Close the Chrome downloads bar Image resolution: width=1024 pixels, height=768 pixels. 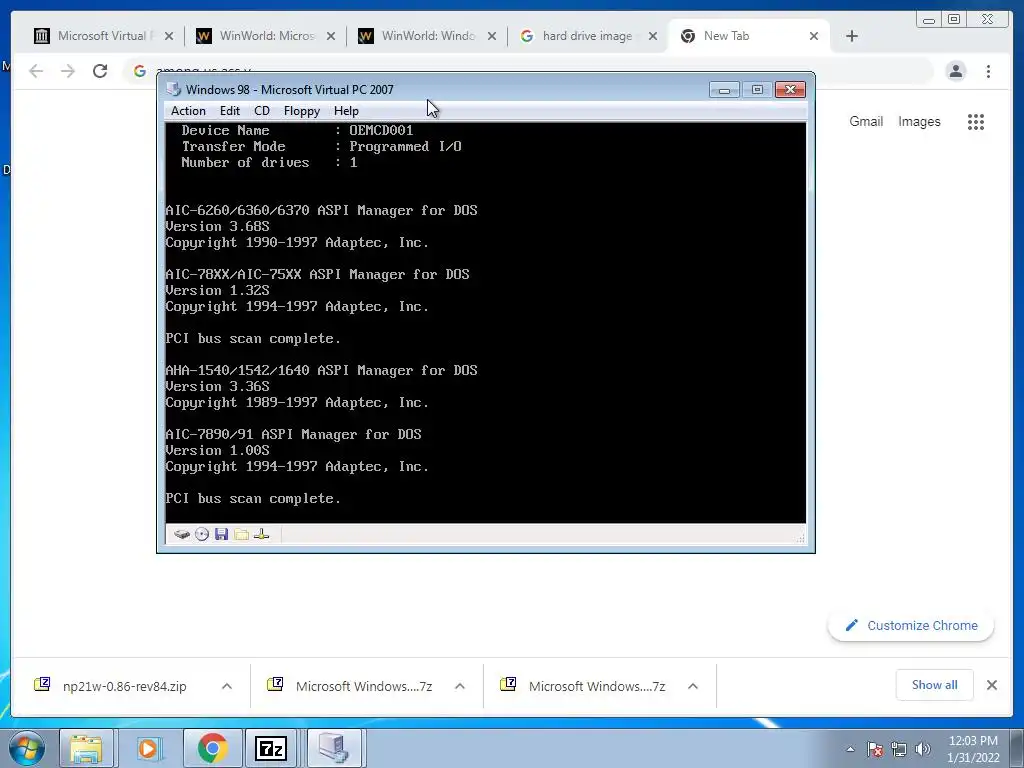pyautogui.click(x=991, y=684)
